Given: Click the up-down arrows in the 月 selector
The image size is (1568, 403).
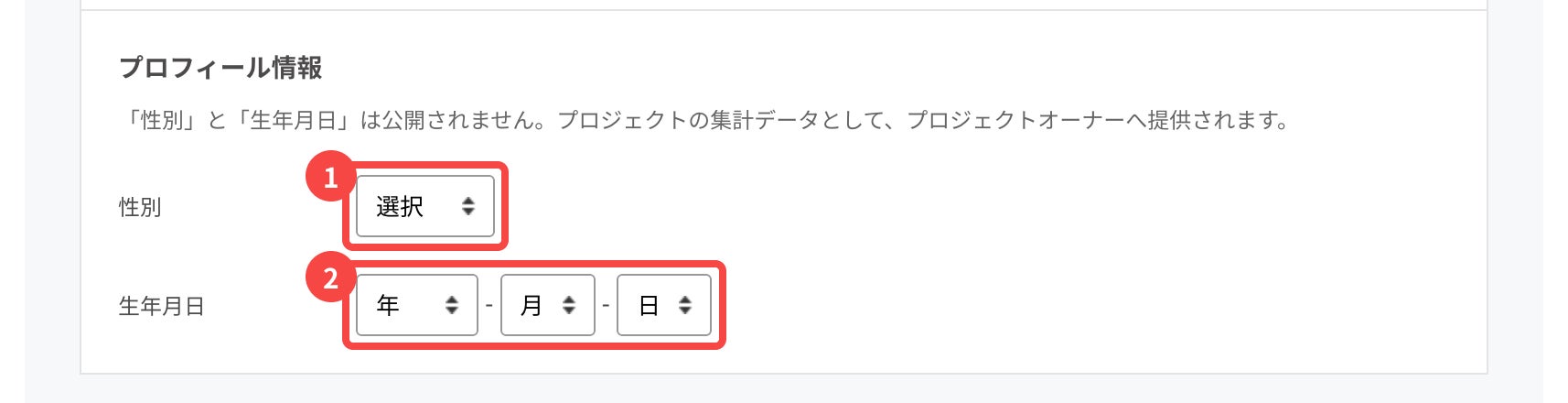Looking at the screenshot, I should coord(569,305).
